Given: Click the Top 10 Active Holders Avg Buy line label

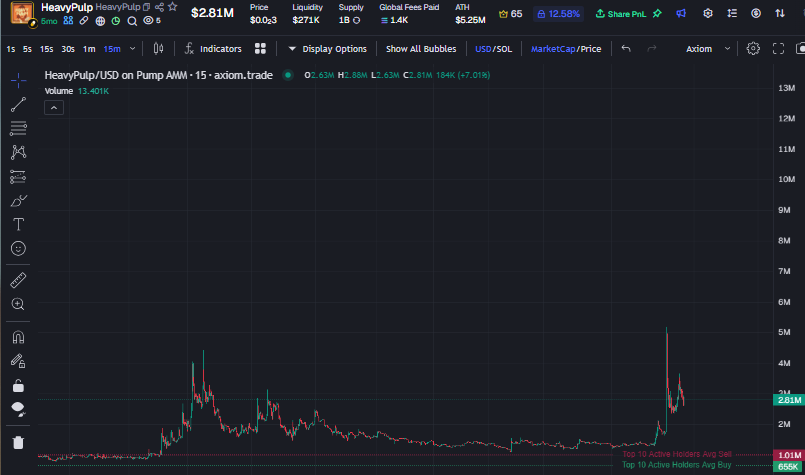Looking at the screenshot, I should [x=677, y=465].
